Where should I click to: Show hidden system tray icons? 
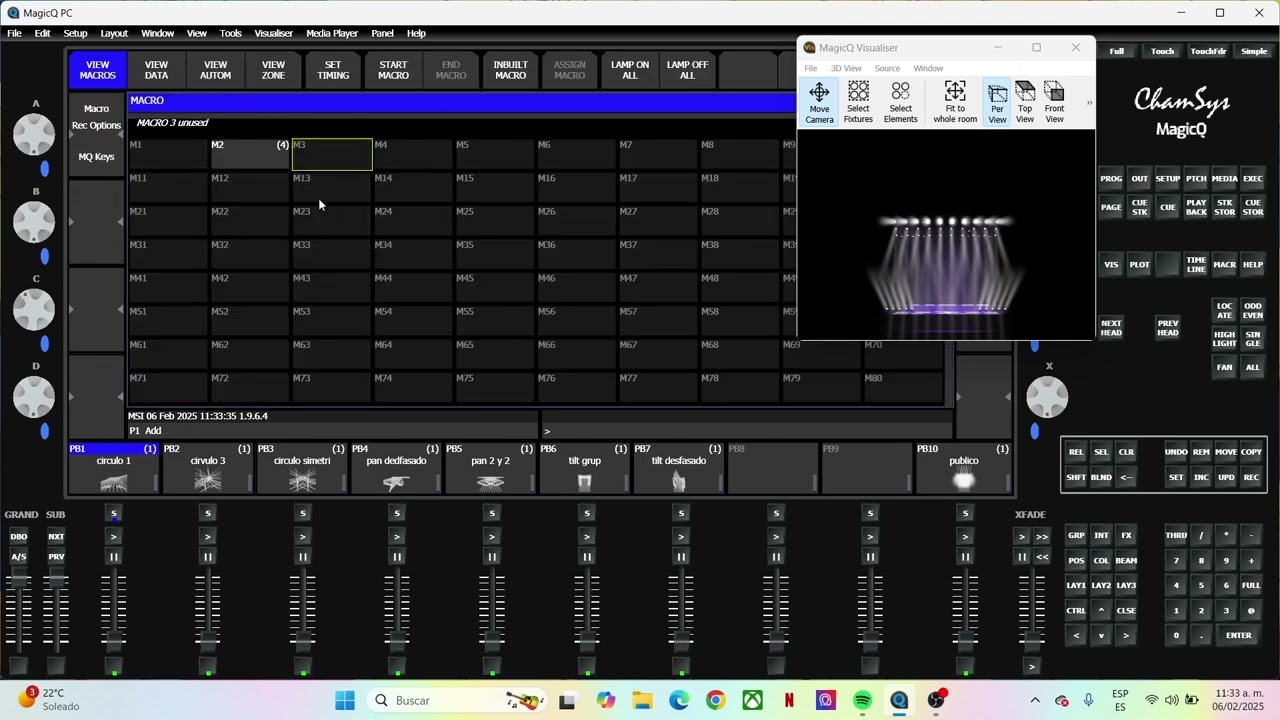coord(1035,700)
